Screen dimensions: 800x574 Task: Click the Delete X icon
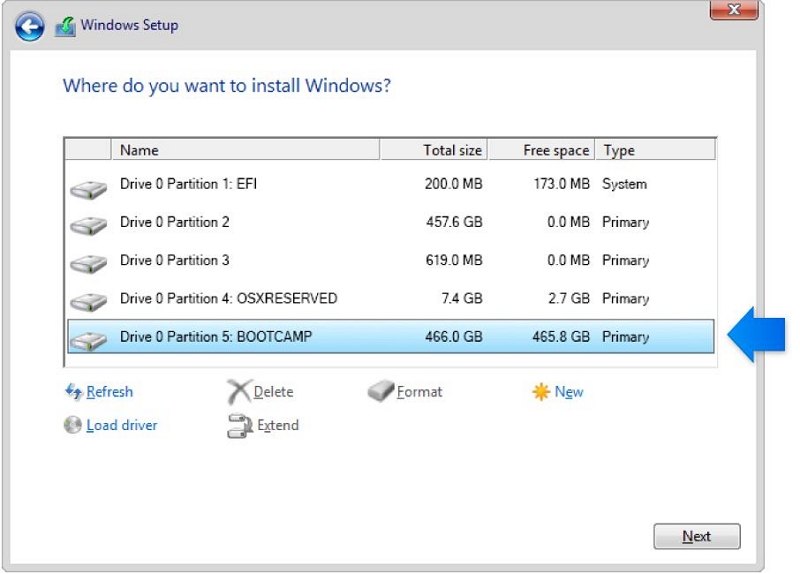tap(239, 392)
